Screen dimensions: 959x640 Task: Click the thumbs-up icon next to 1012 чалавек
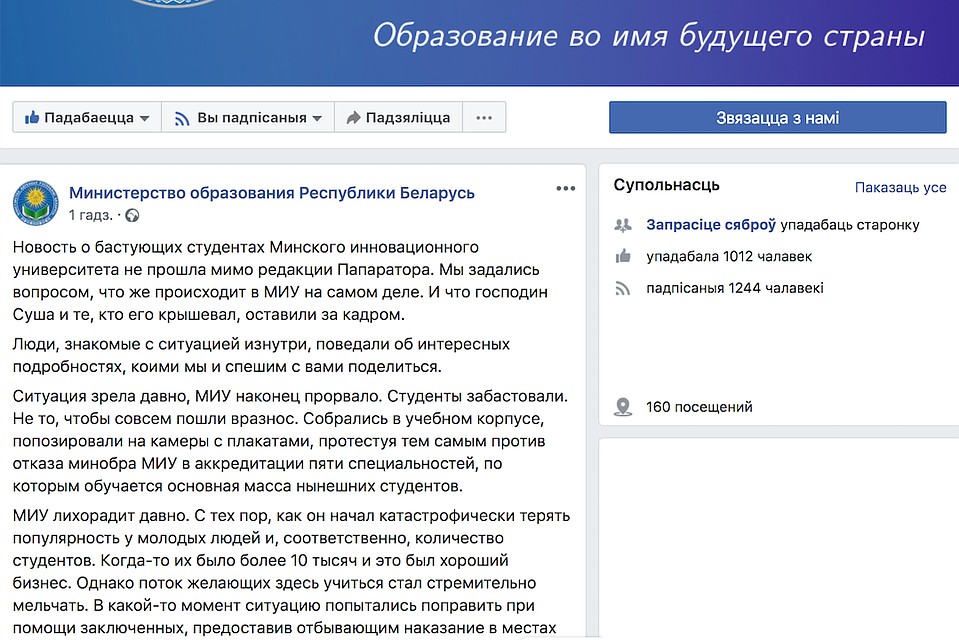tap(623, 256)
